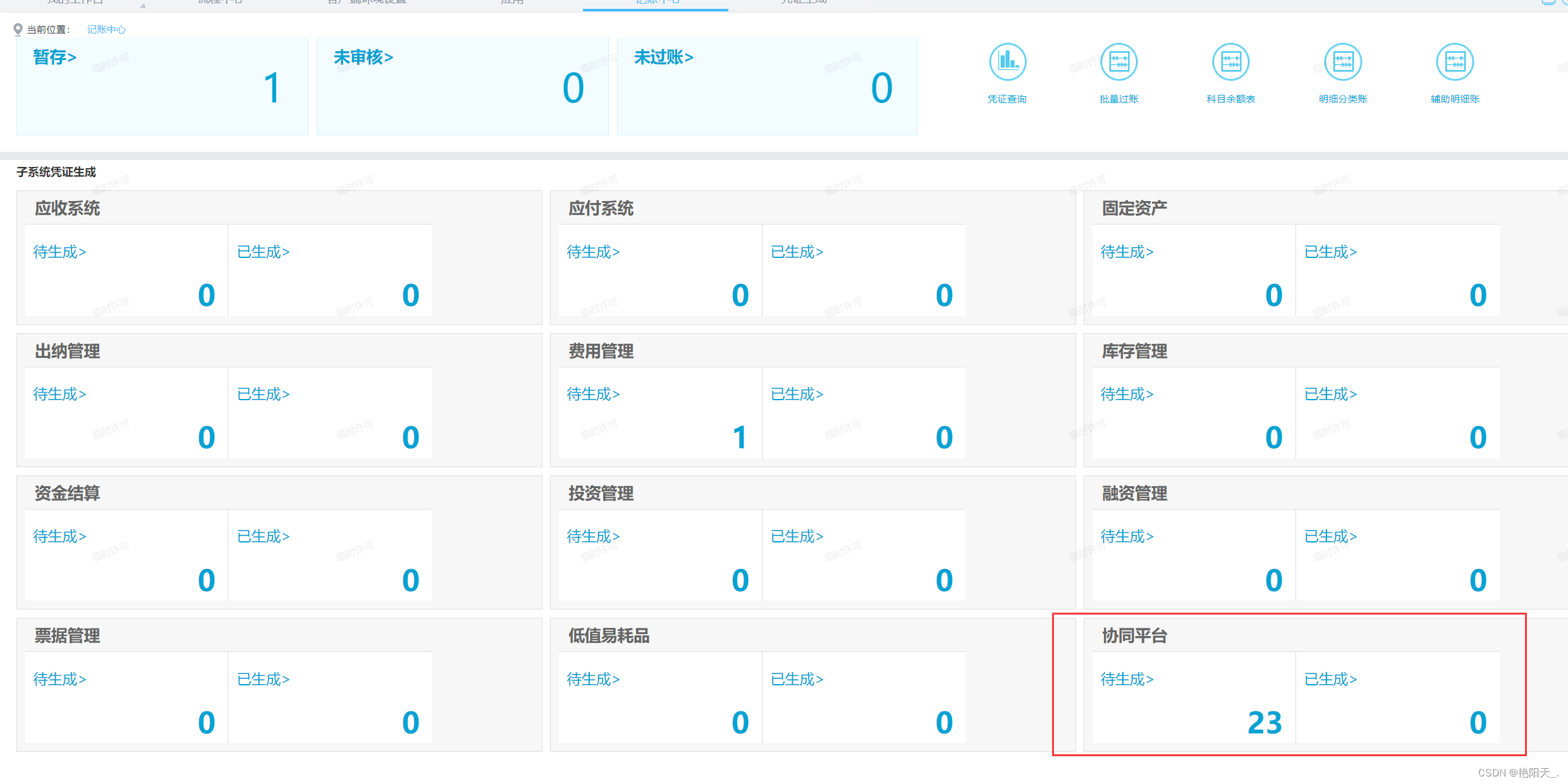
Task: Open 投资管理 待生成> link
Action: point(594,536)
